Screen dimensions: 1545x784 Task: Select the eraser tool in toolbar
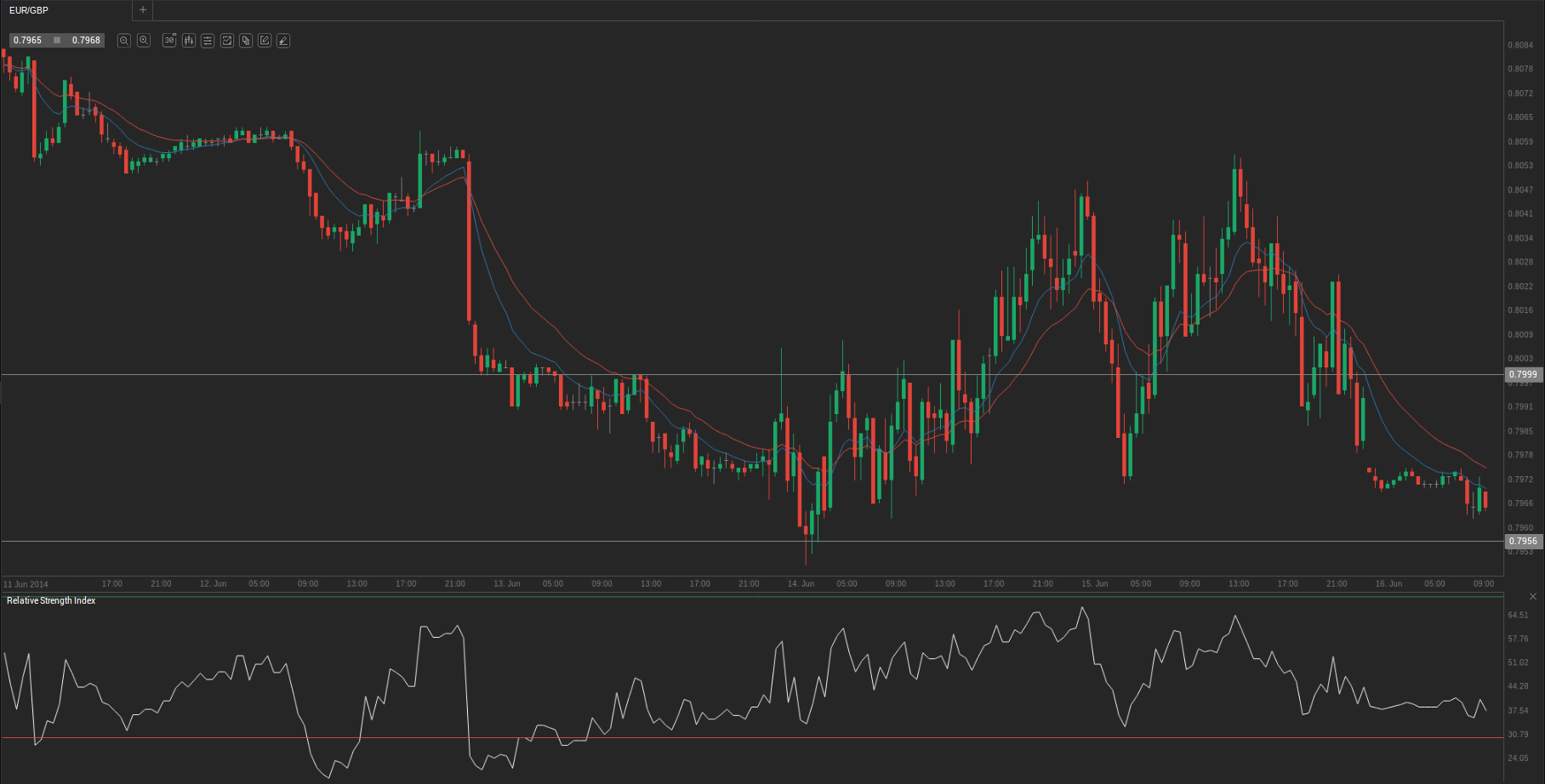click(283, 41)
